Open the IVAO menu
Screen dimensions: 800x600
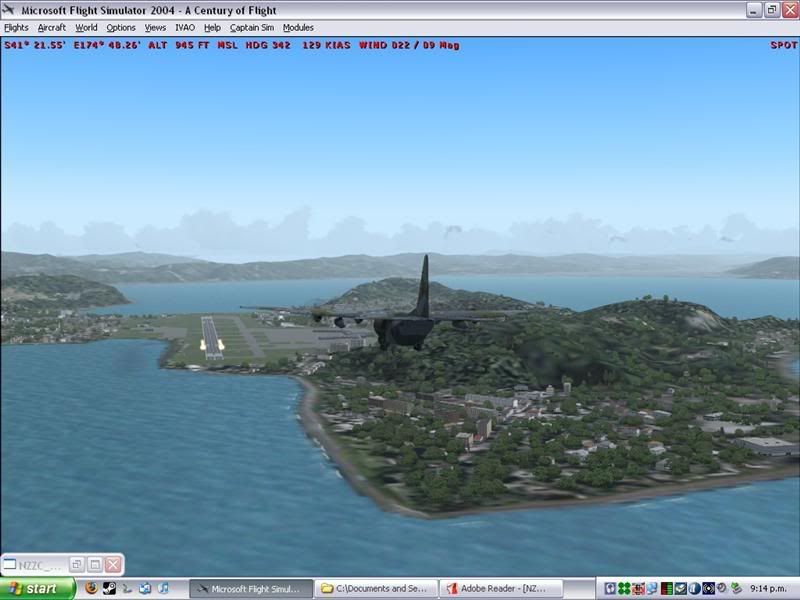coord(185,28)
